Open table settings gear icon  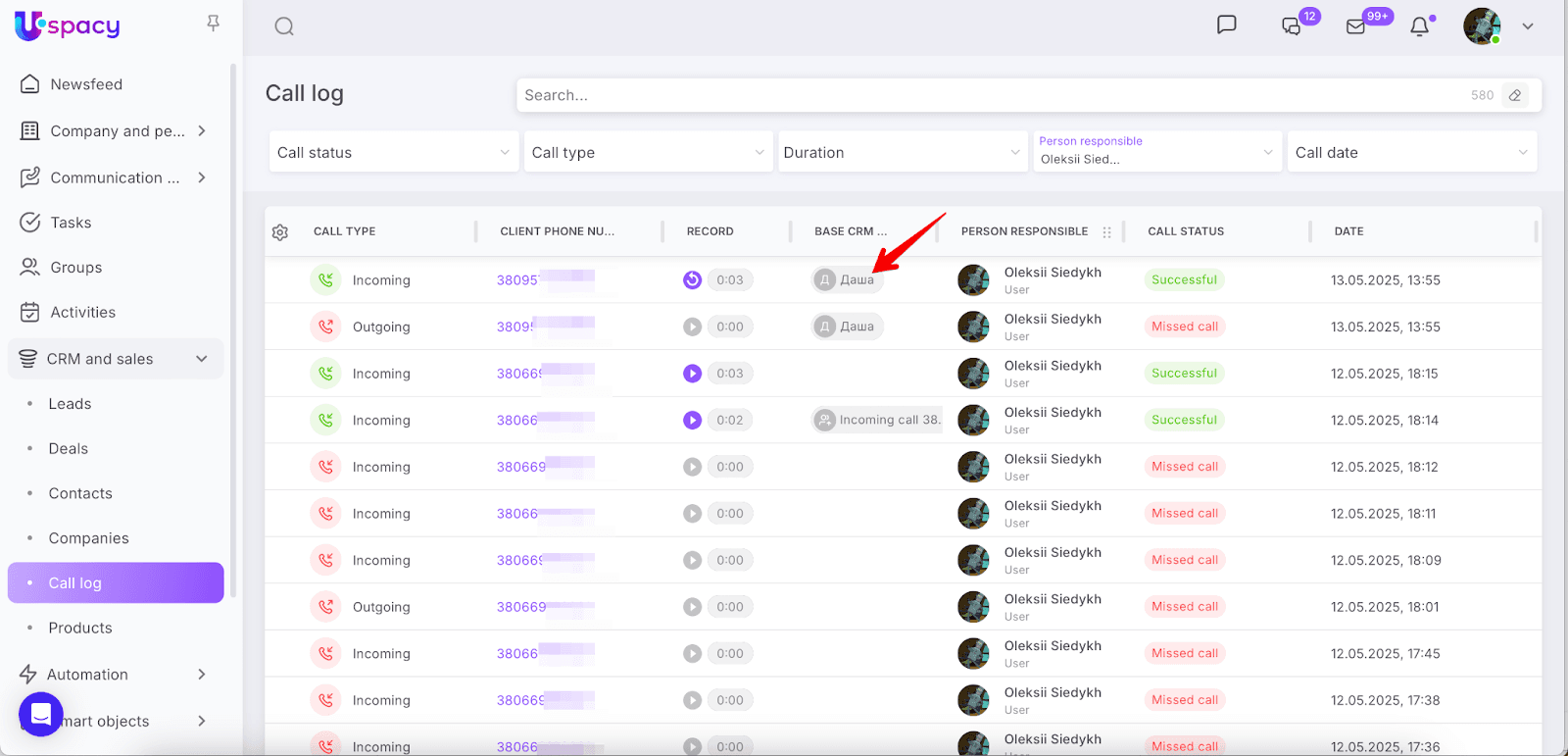pos(280,232)
